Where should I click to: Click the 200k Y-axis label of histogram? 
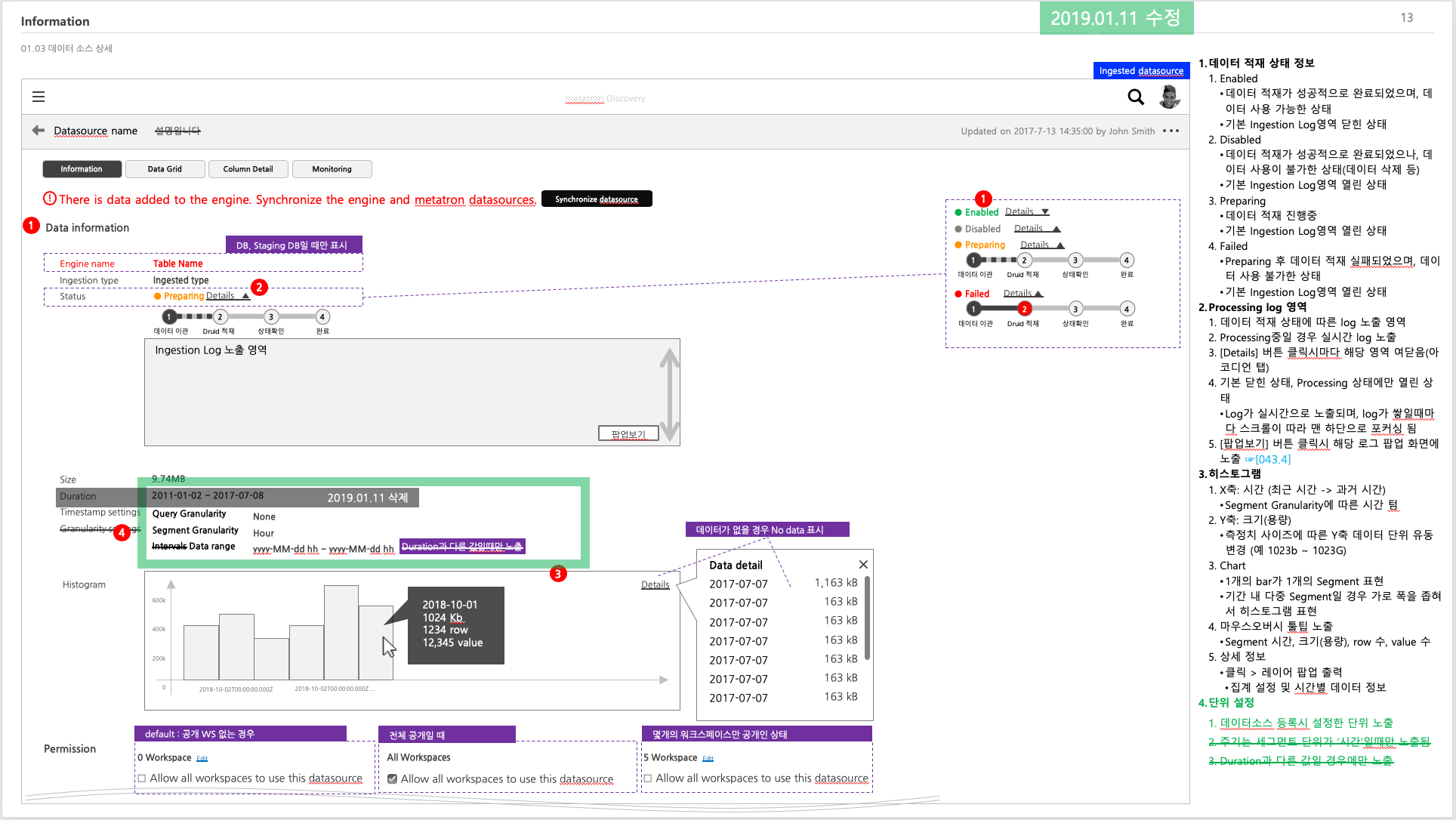[159, 658]
